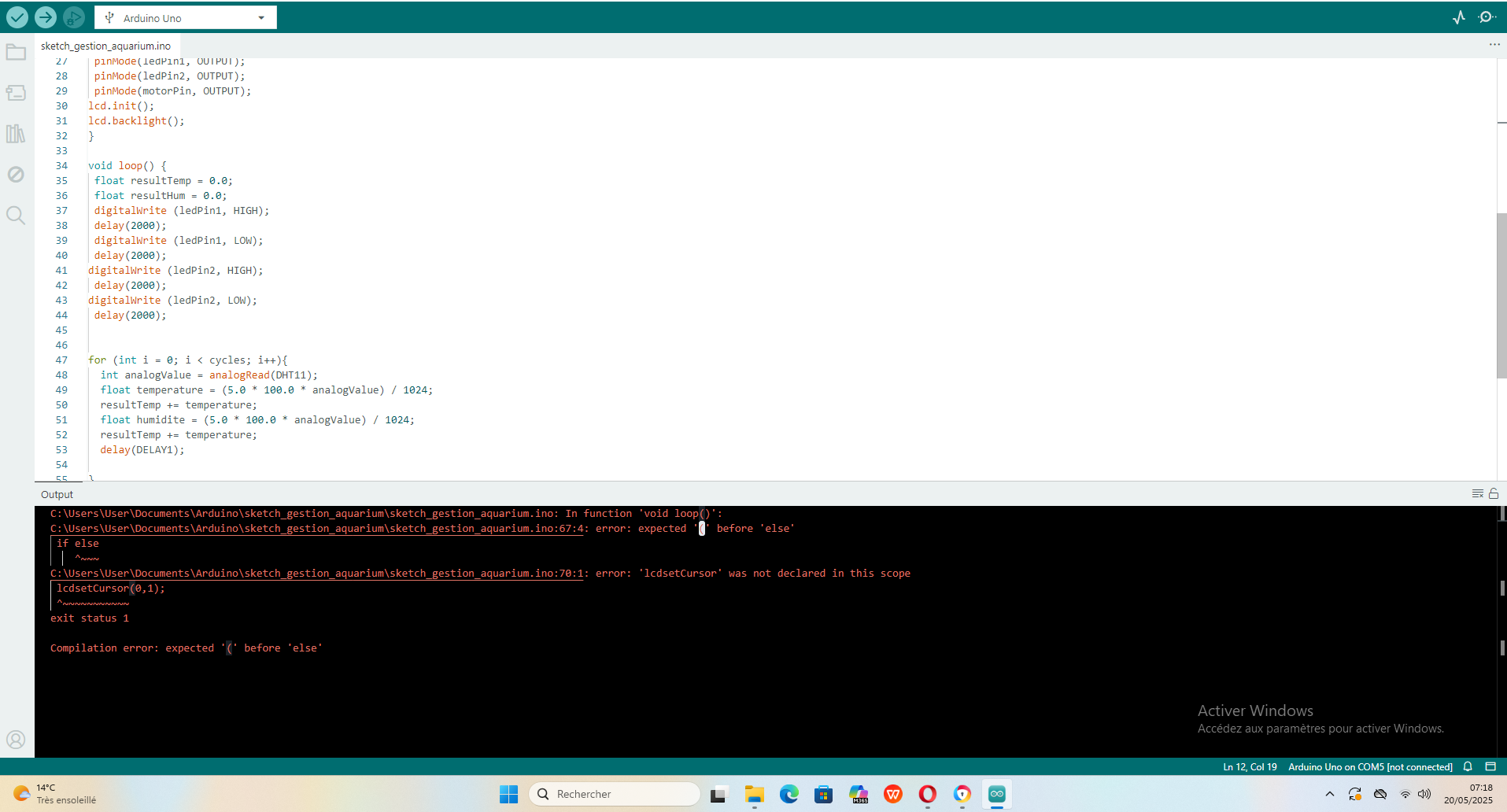Open the Windows Start menu
This screenshot has height=812, width=1507.
pos(509,794)
